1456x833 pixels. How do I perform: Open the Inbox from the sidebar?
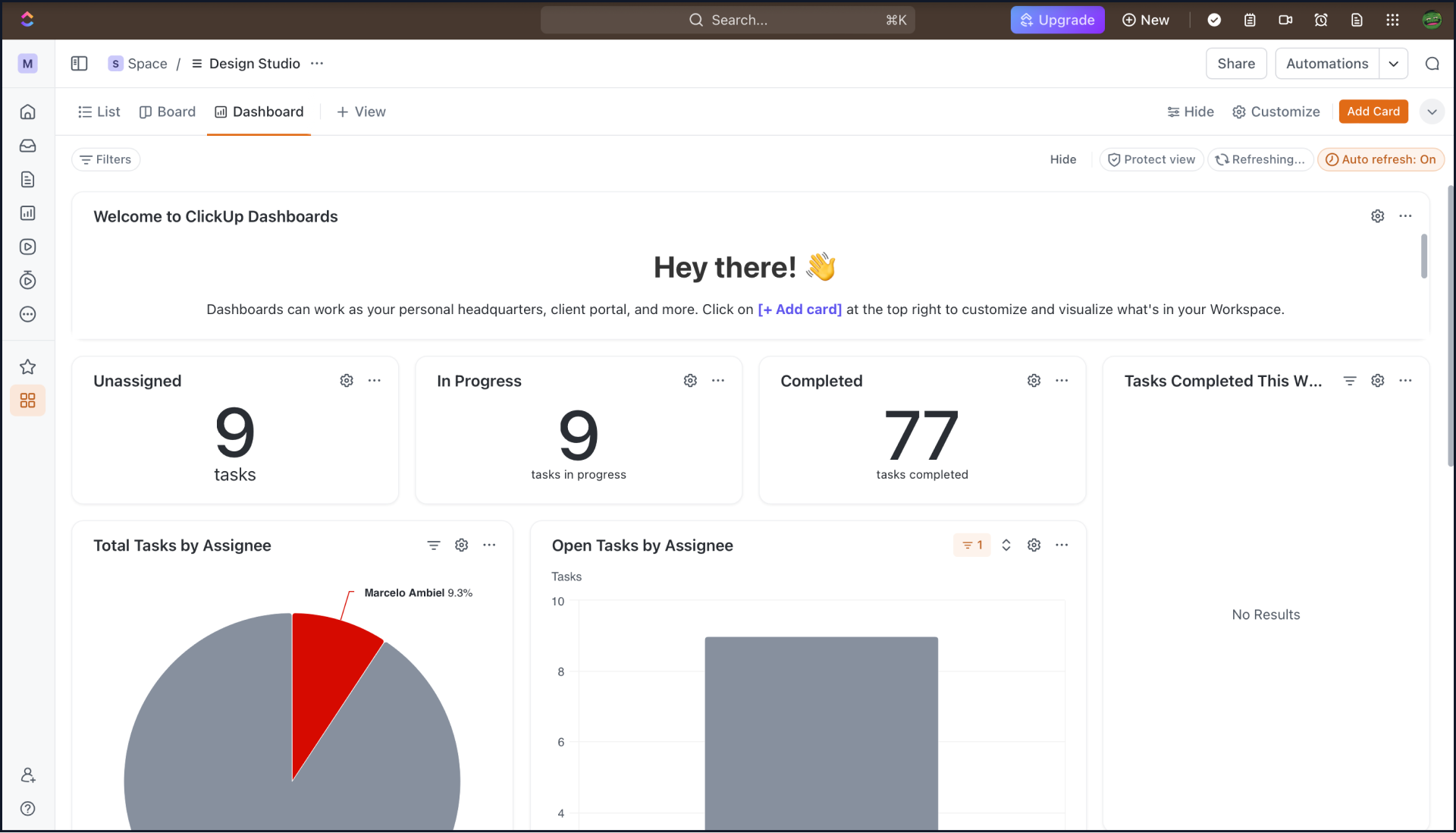pos(28,146)
